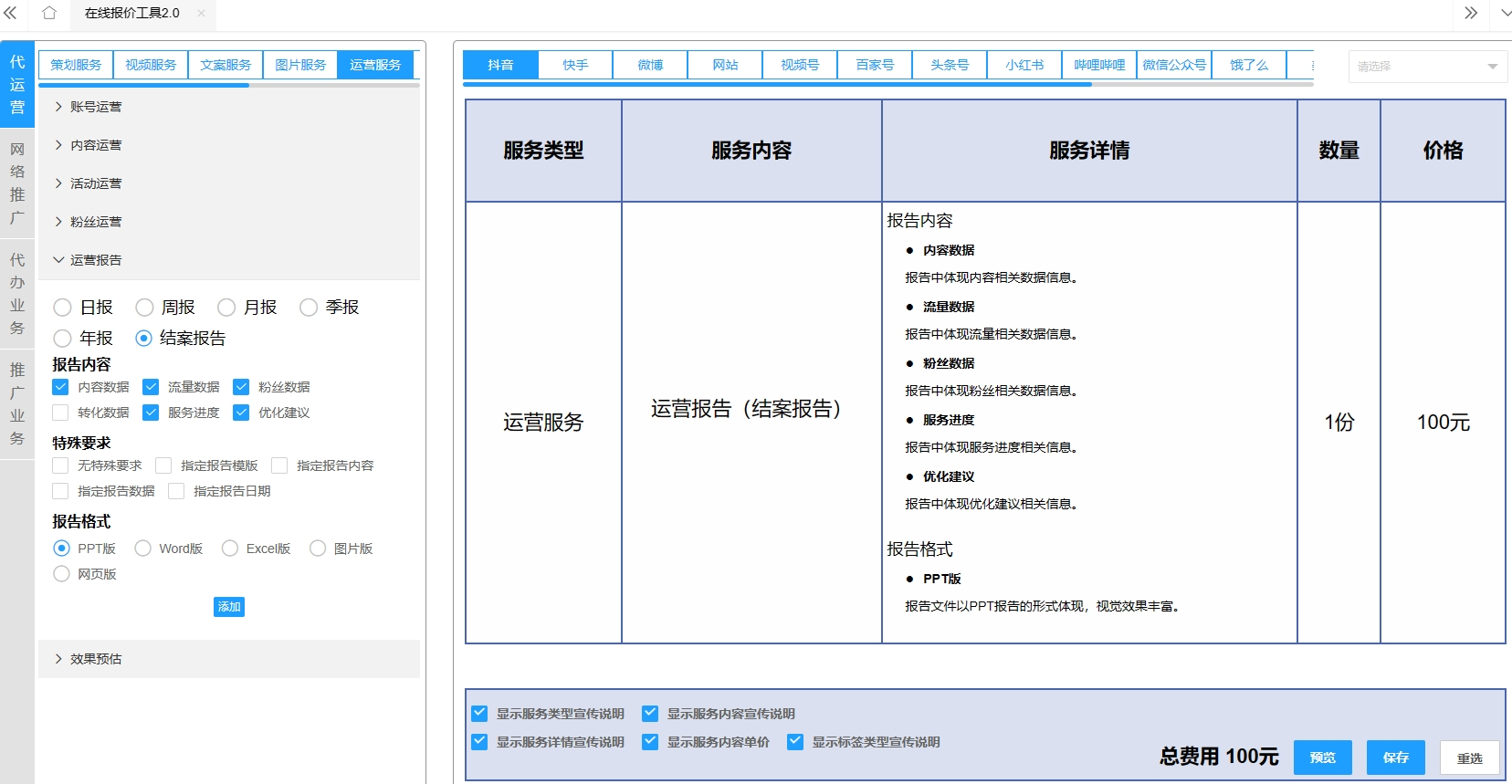Viewport: 1512px width, 784px height.
Task: Uncheck 显示服务内容单价 option
Action: point(650,742)
